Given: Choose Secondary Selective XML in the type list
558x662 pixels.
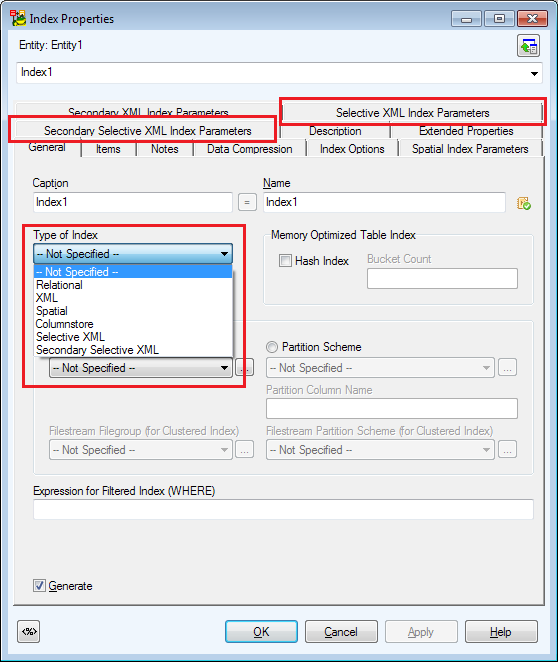Looking at the screenshot, I should (133, 350).
